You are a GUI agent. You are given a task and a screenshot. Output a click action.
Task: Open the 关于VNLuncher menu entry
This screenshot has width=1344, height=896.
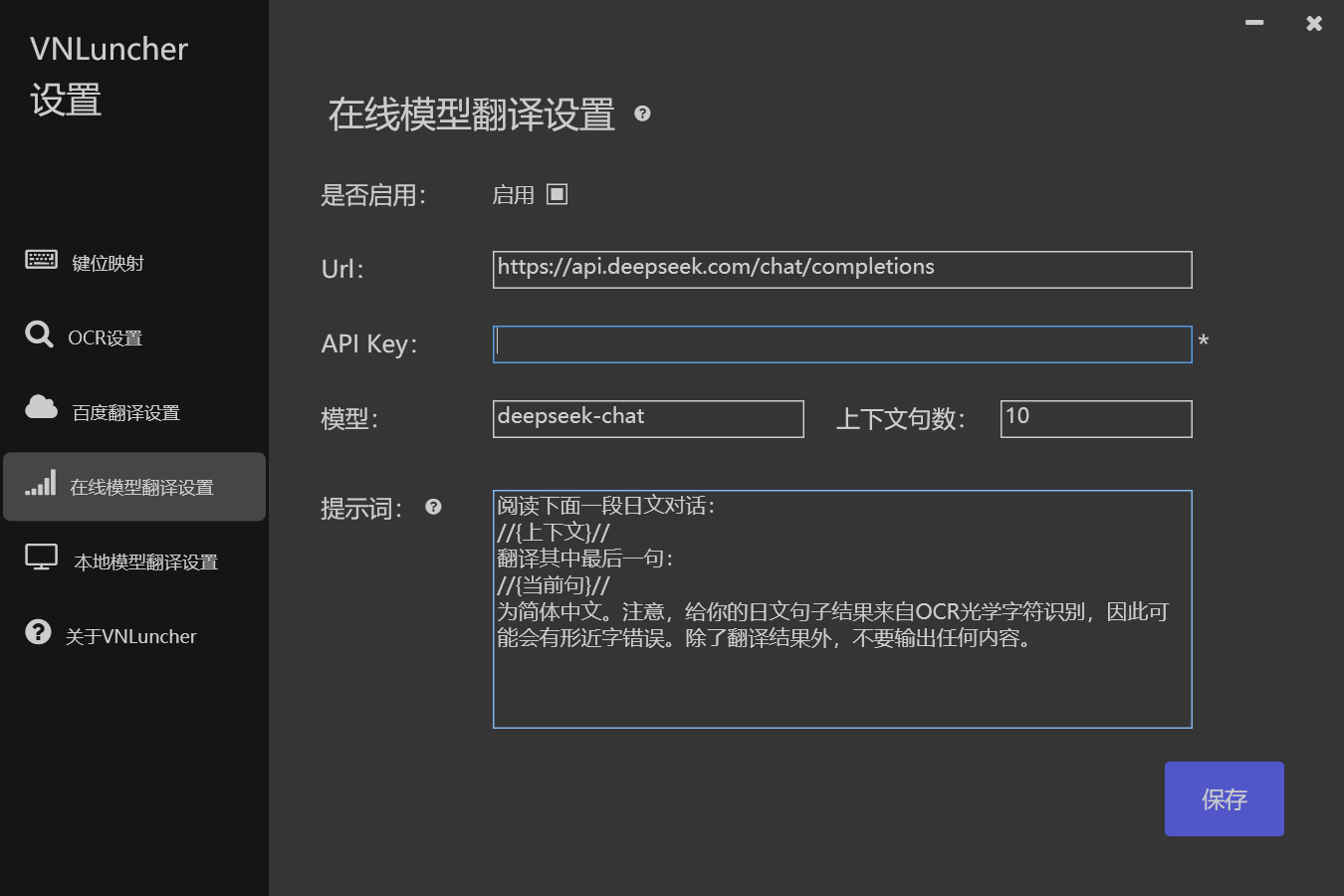click(x=134, y=636)
